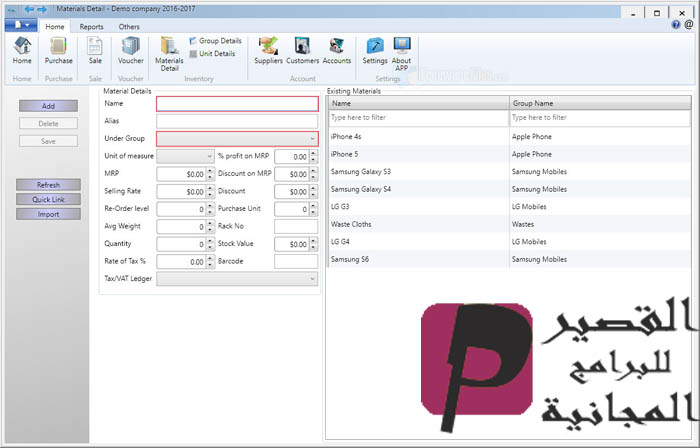Image resolution: width=700 pixels, height=448 pixels.
Task: Adjust the Purchase Unit stepper
Action: pos(313,209)
